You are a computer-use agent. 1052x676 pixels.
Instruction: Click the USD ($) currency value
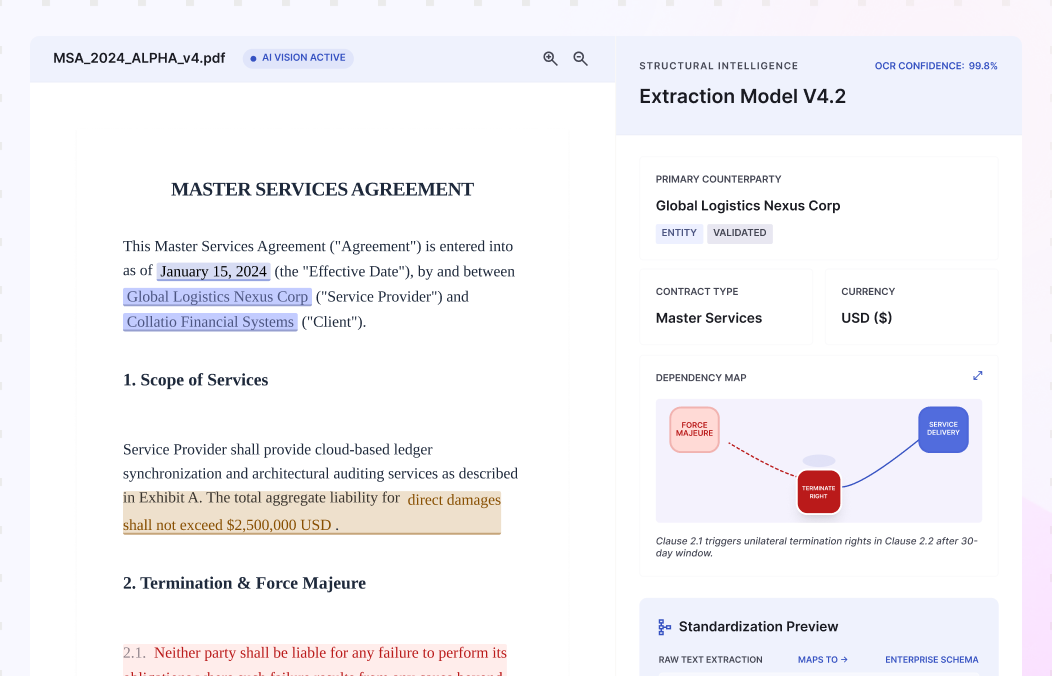pyautogui.click(x=866, y=318)
